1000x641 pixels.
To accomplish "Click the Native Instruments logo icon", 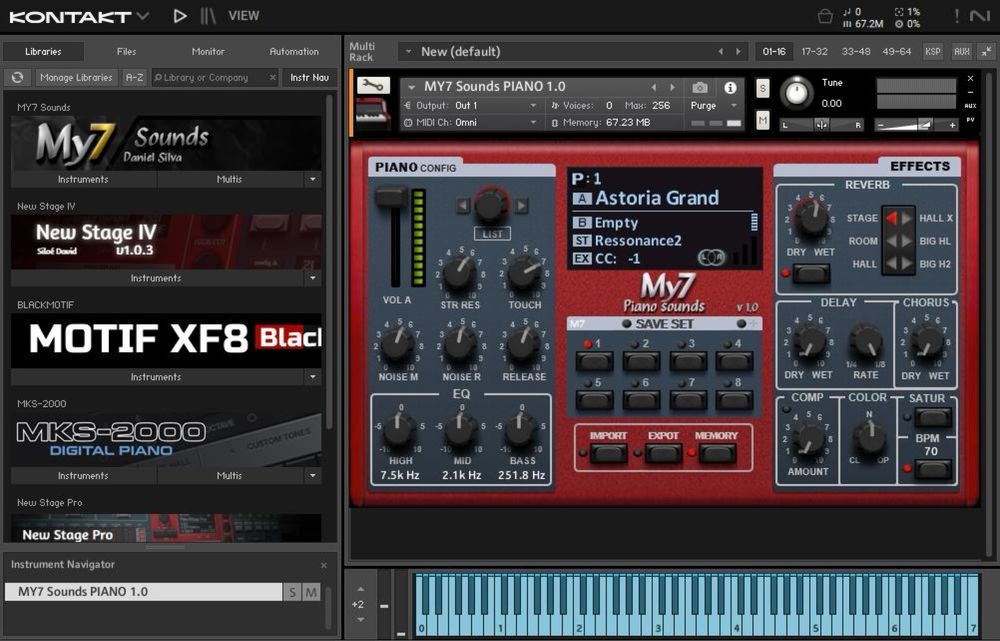I will [980, 16].
